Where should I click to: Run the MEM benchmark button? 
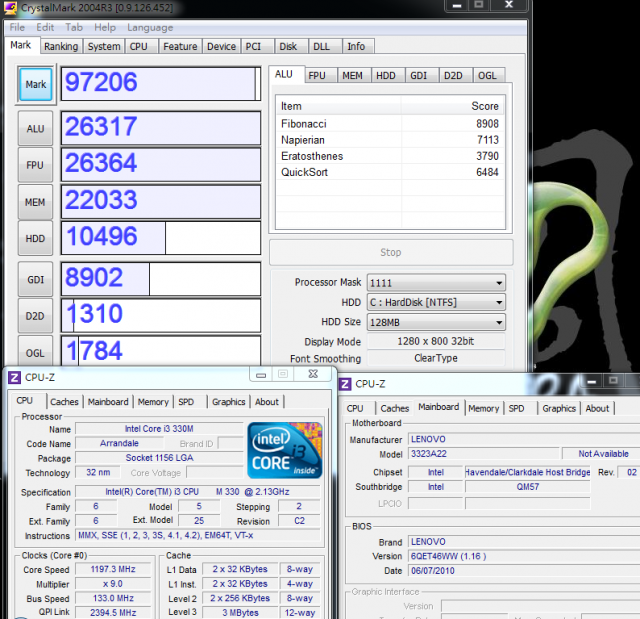[36, 202]
